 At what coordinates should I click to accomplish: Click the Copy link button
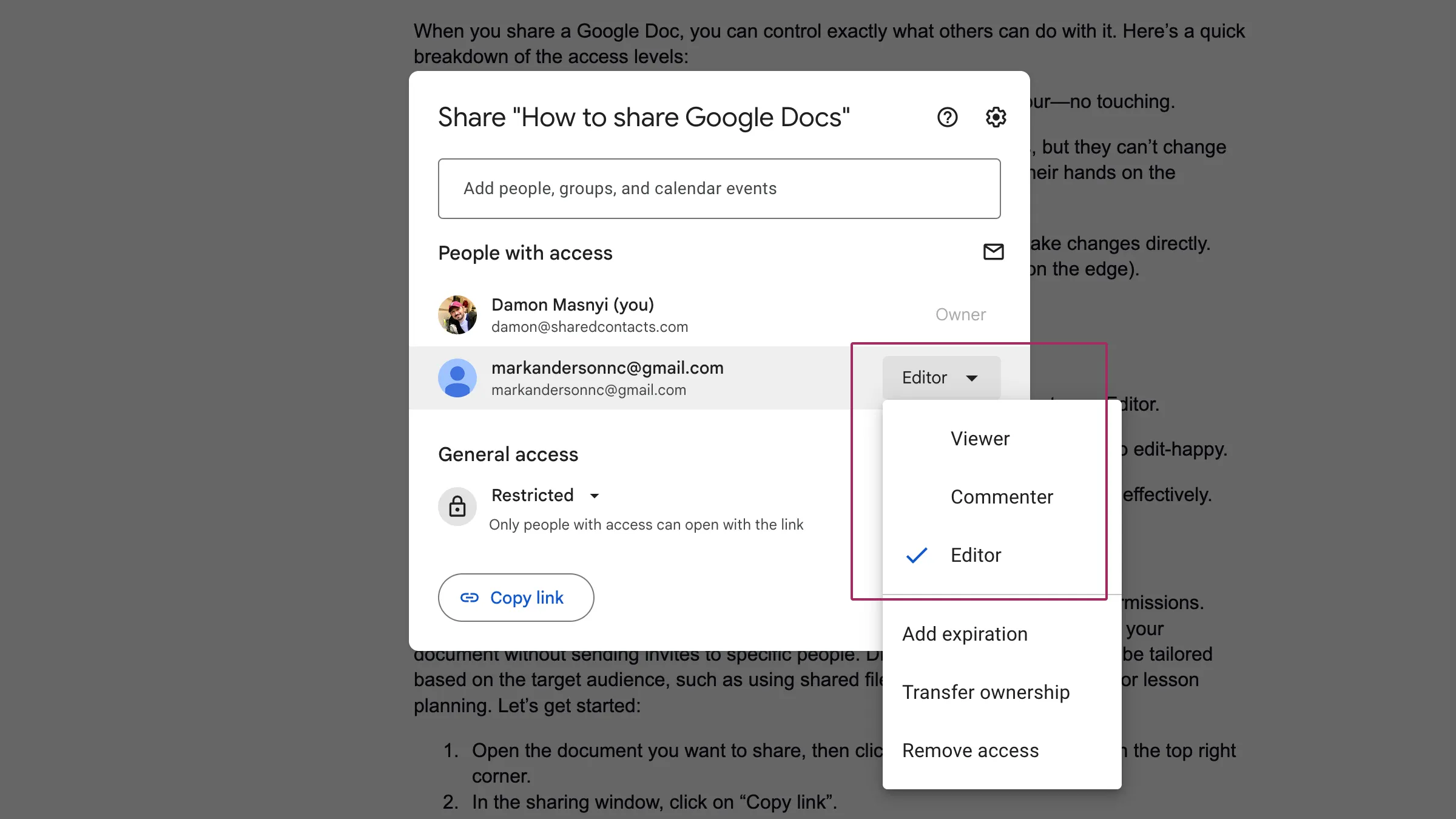click(x=516, y=598)
